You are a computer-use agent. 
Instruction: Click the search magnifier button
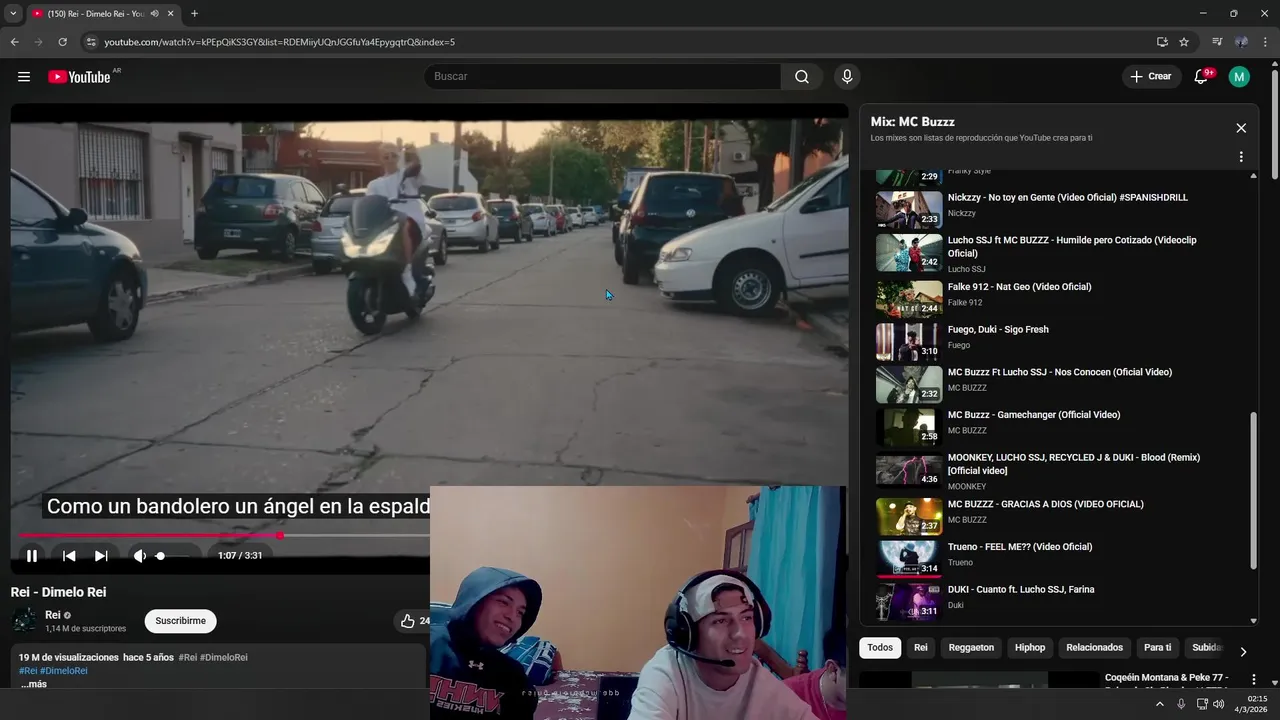click(802, 77)
